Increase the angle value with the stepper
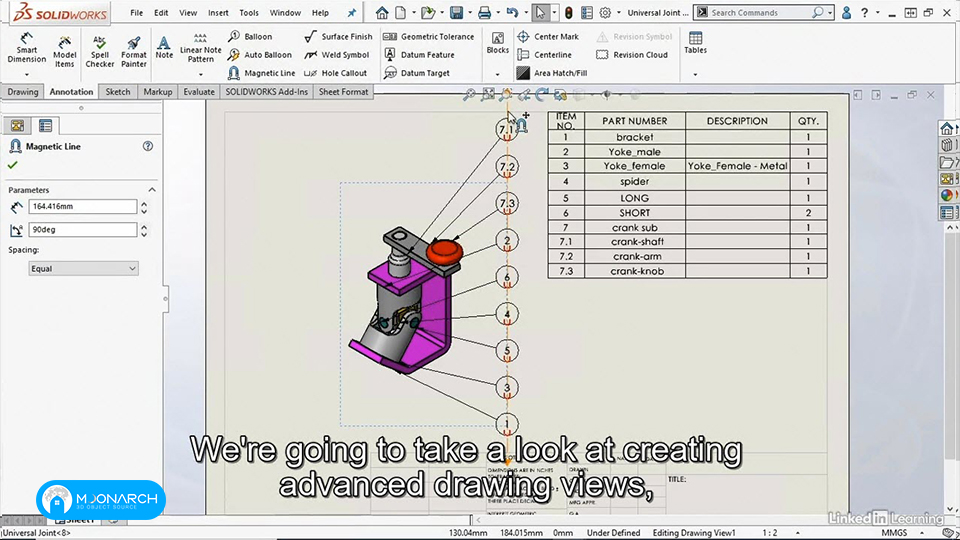The image size is (960, 540). click(x=144, y=227)
